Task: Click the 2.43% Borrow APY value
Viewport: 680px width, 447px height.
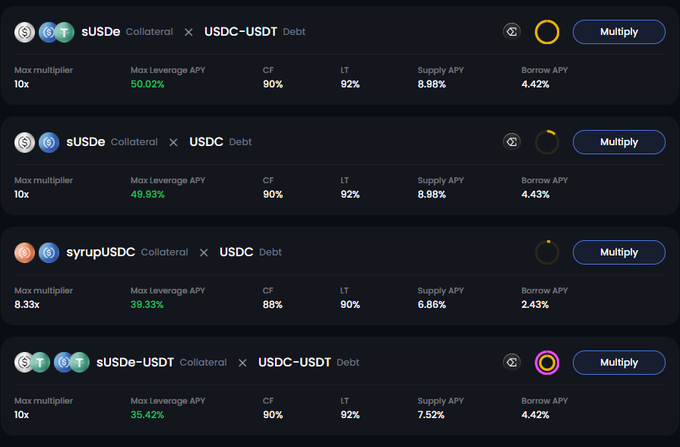Action: point(535,304)
